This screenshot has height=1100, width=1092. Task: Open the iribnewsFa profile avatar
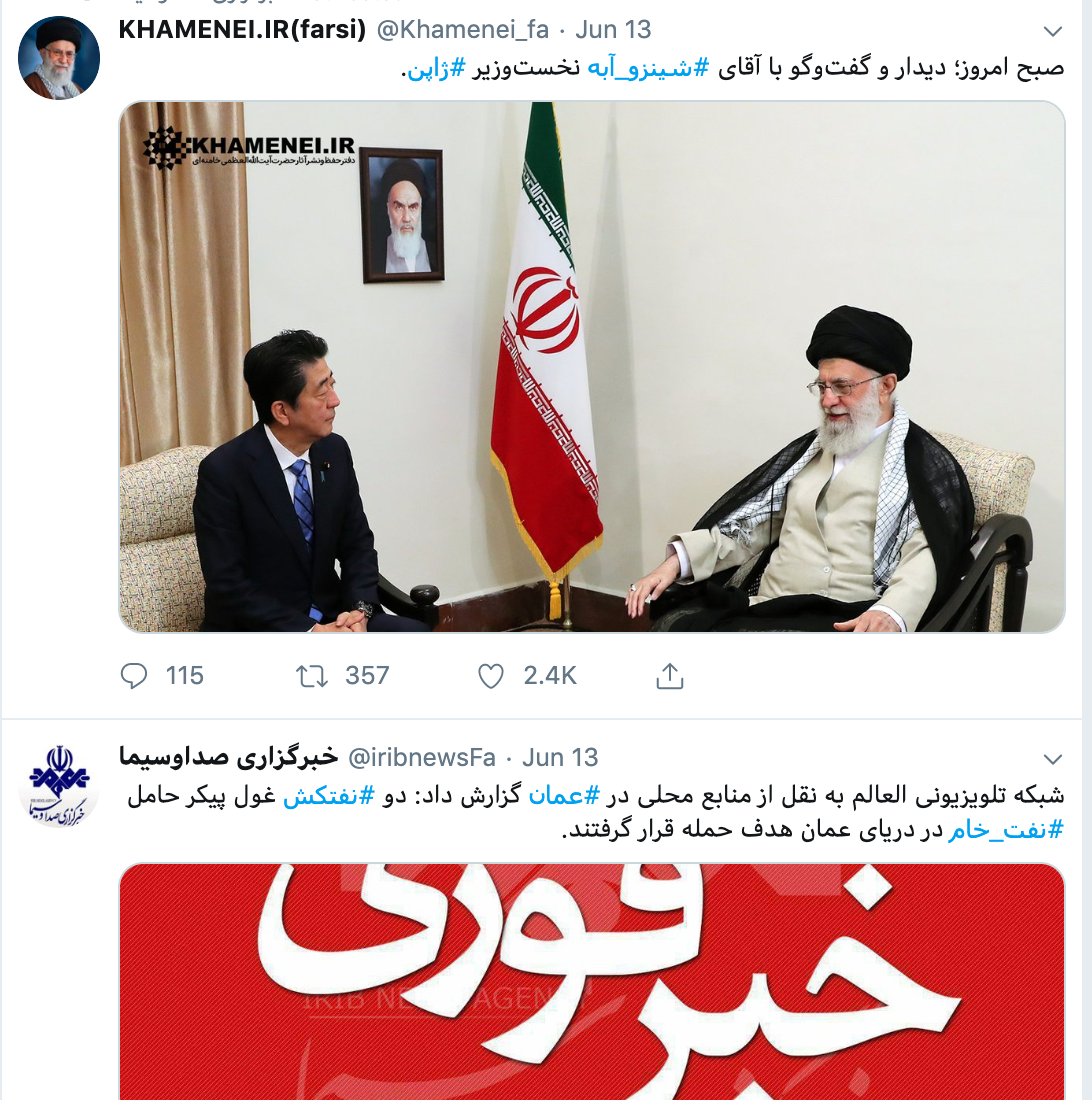pos(59,786)
